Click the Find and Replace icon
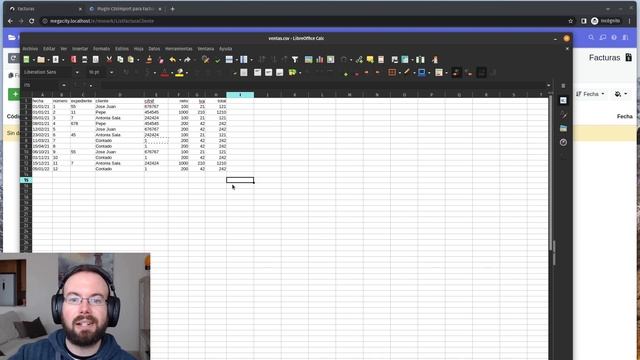The height and width of the screenshot is (360, 640). tap(206, 60)
